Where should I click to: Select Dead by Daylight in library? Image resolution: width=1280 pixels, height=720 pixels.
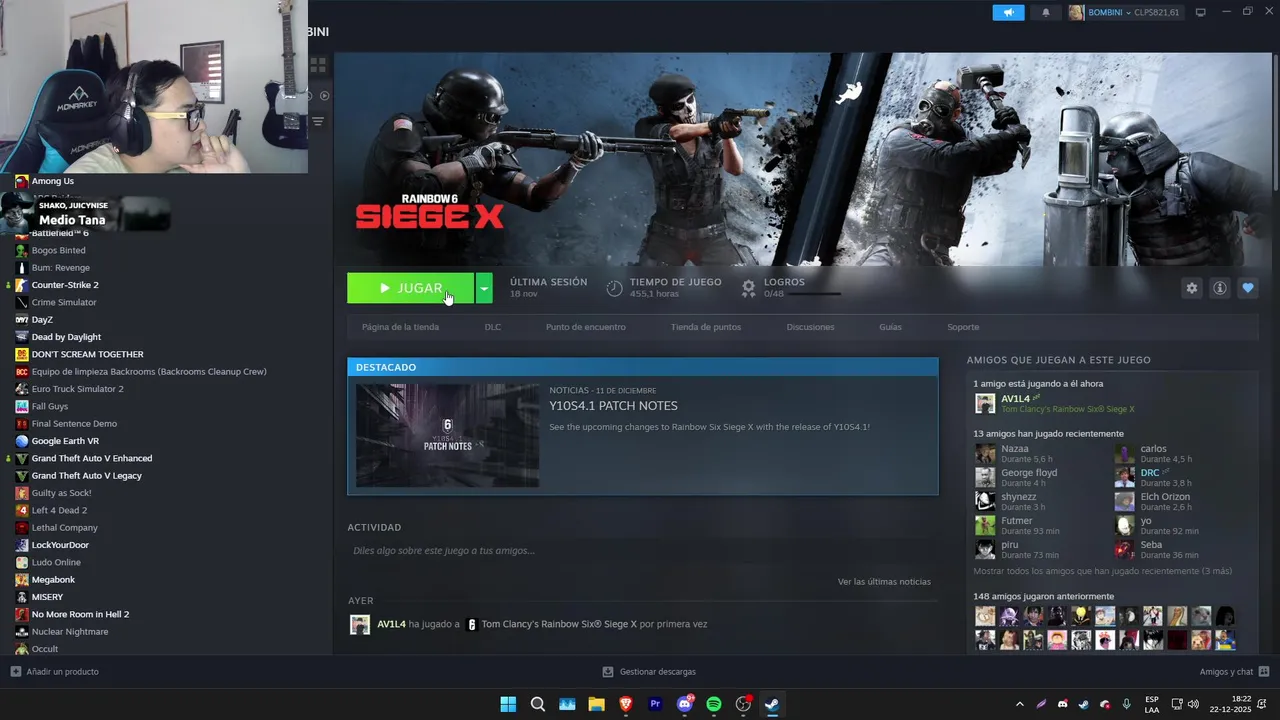66,337
